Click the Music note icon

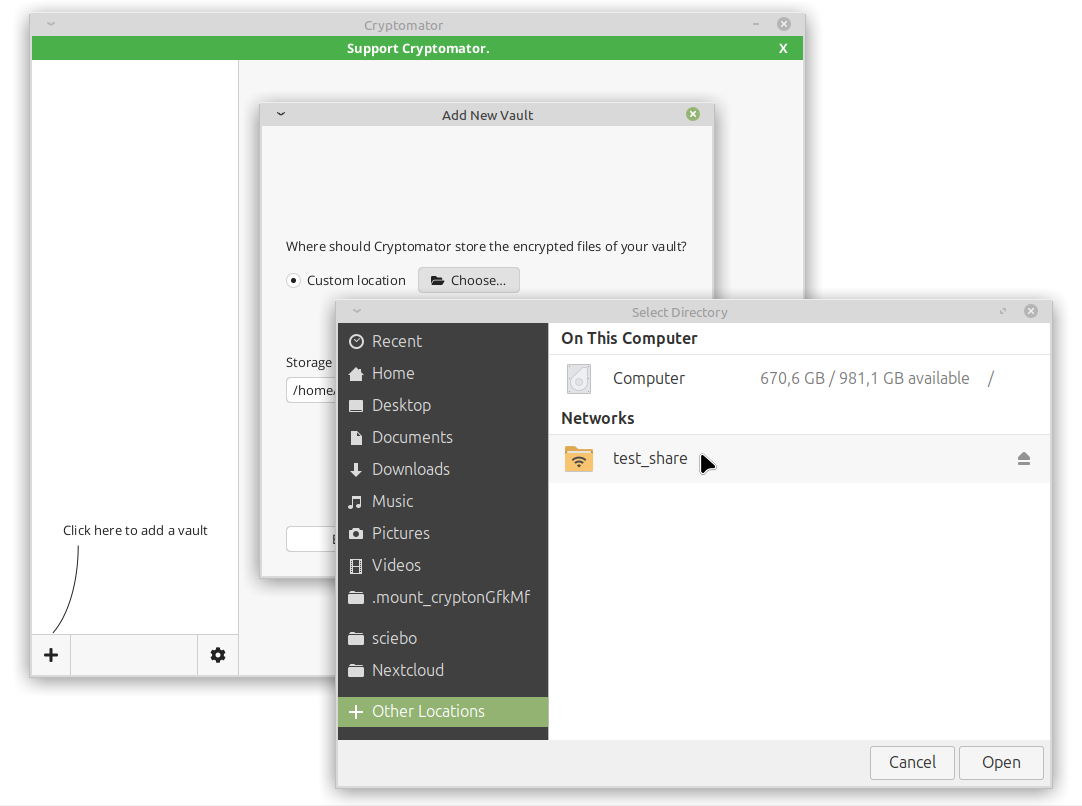tap(355, 502)
